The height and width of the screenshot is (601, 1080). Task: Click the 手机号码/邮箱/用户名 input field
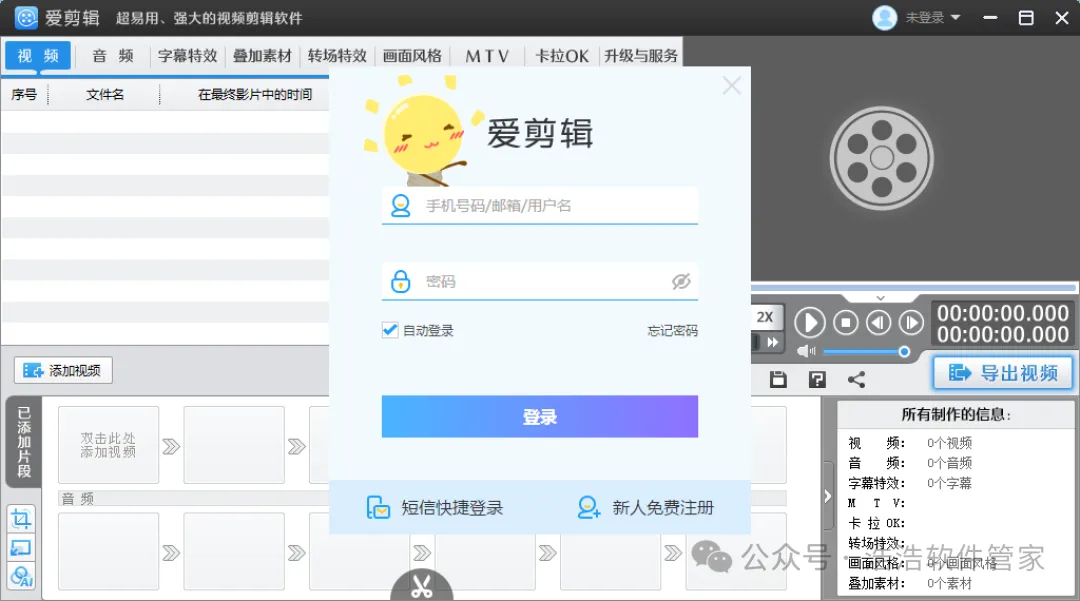coord(540,206)
